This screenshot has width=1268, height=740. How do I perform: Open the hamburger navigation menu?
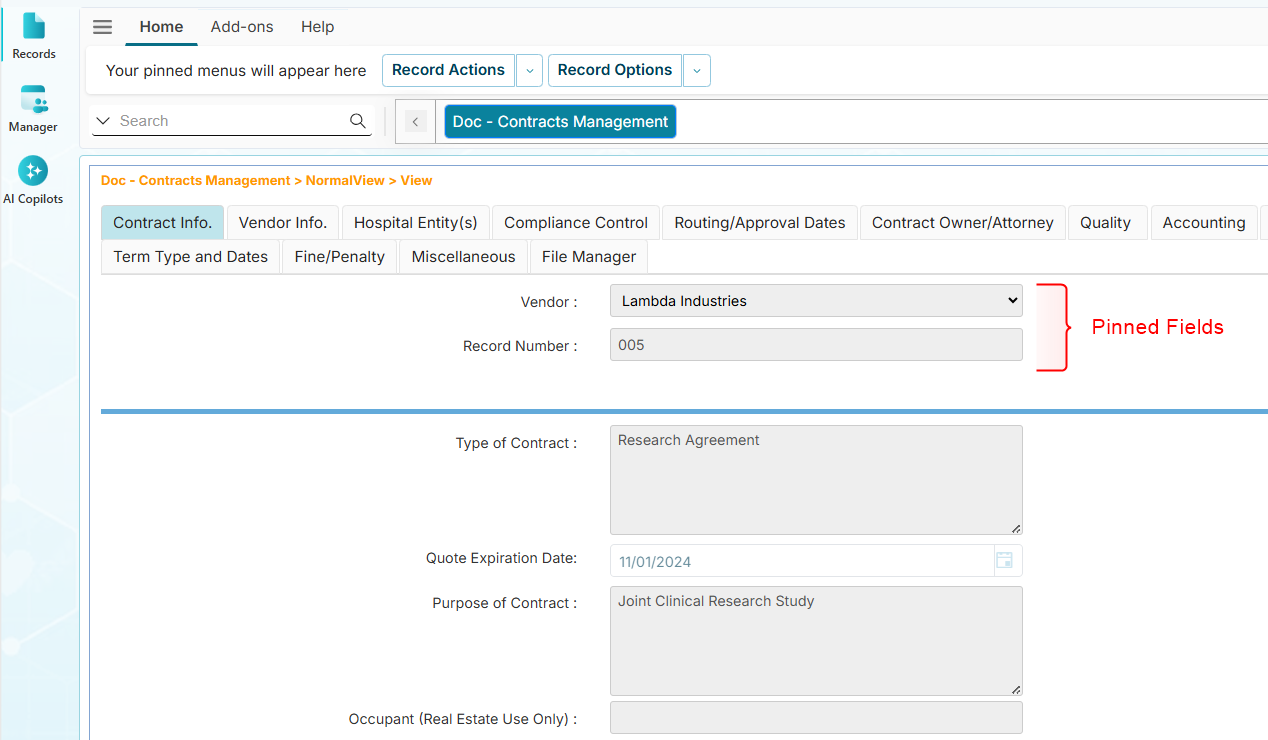[102, 27]
